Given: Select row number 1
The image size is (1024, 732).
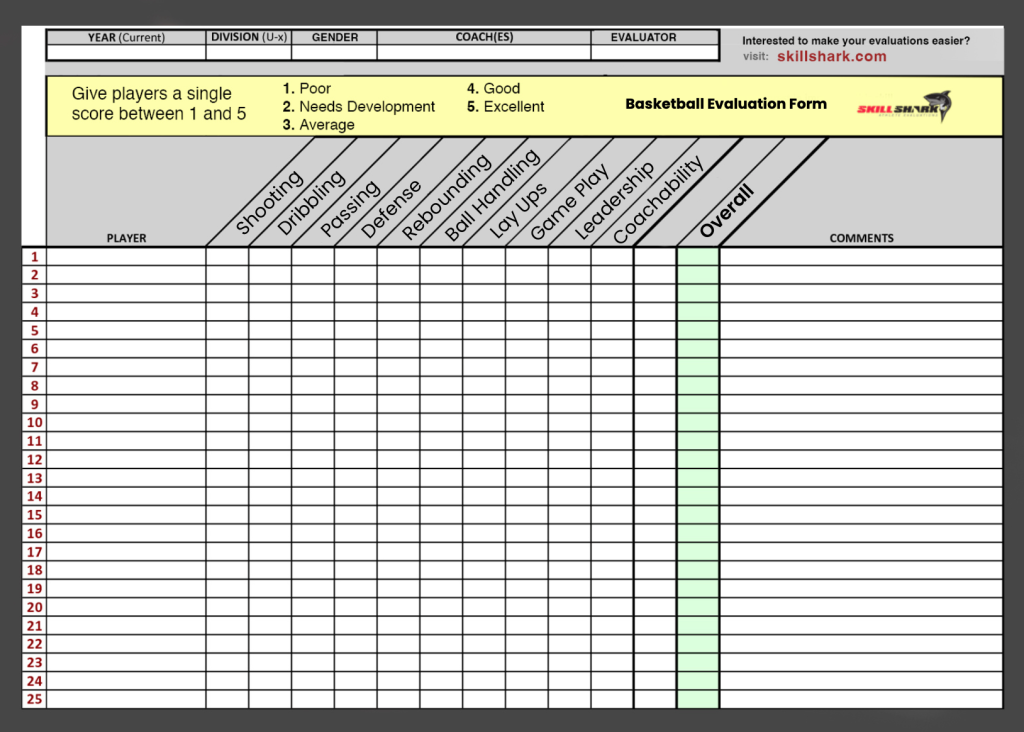Looking at the screenshot, I should tap(35, 257).
